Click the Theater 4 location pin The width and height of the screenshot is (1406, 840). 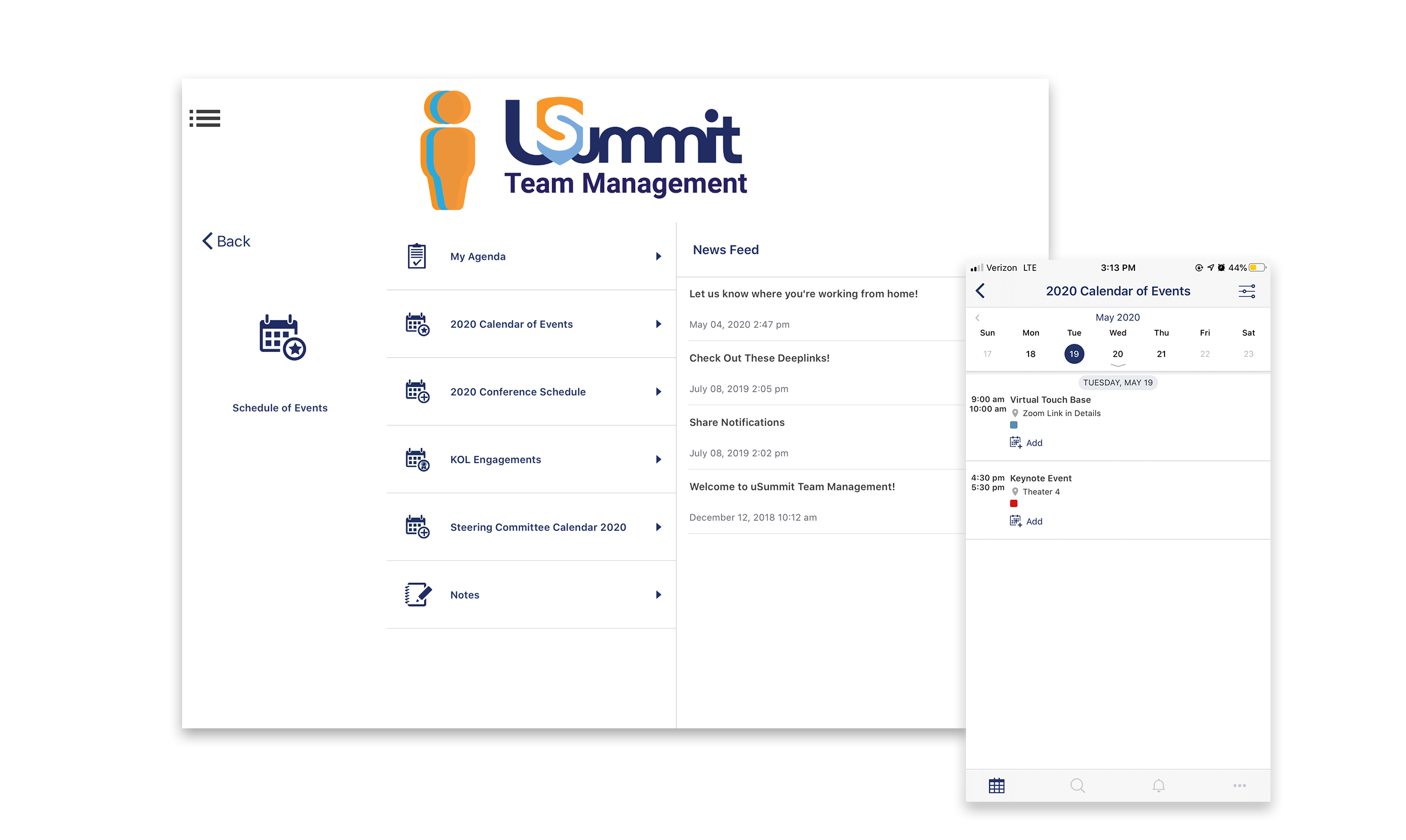click(1015, 492)
